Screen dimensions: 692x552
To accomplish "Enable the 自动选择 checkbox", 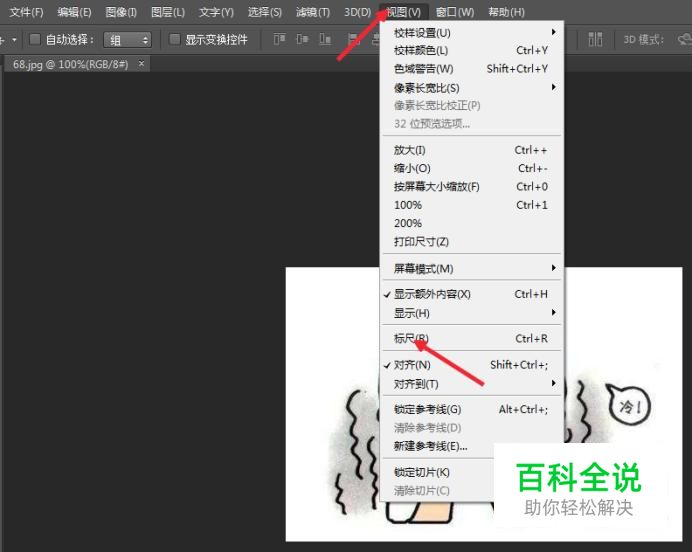I will [x=34, y=39].
